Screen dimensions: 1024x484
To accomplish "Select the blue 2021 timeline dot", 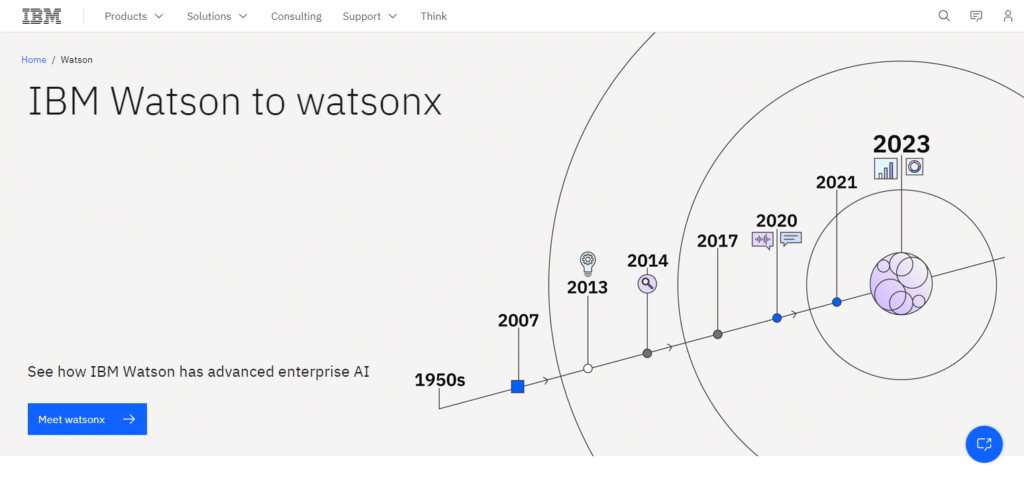I will 837,301.
